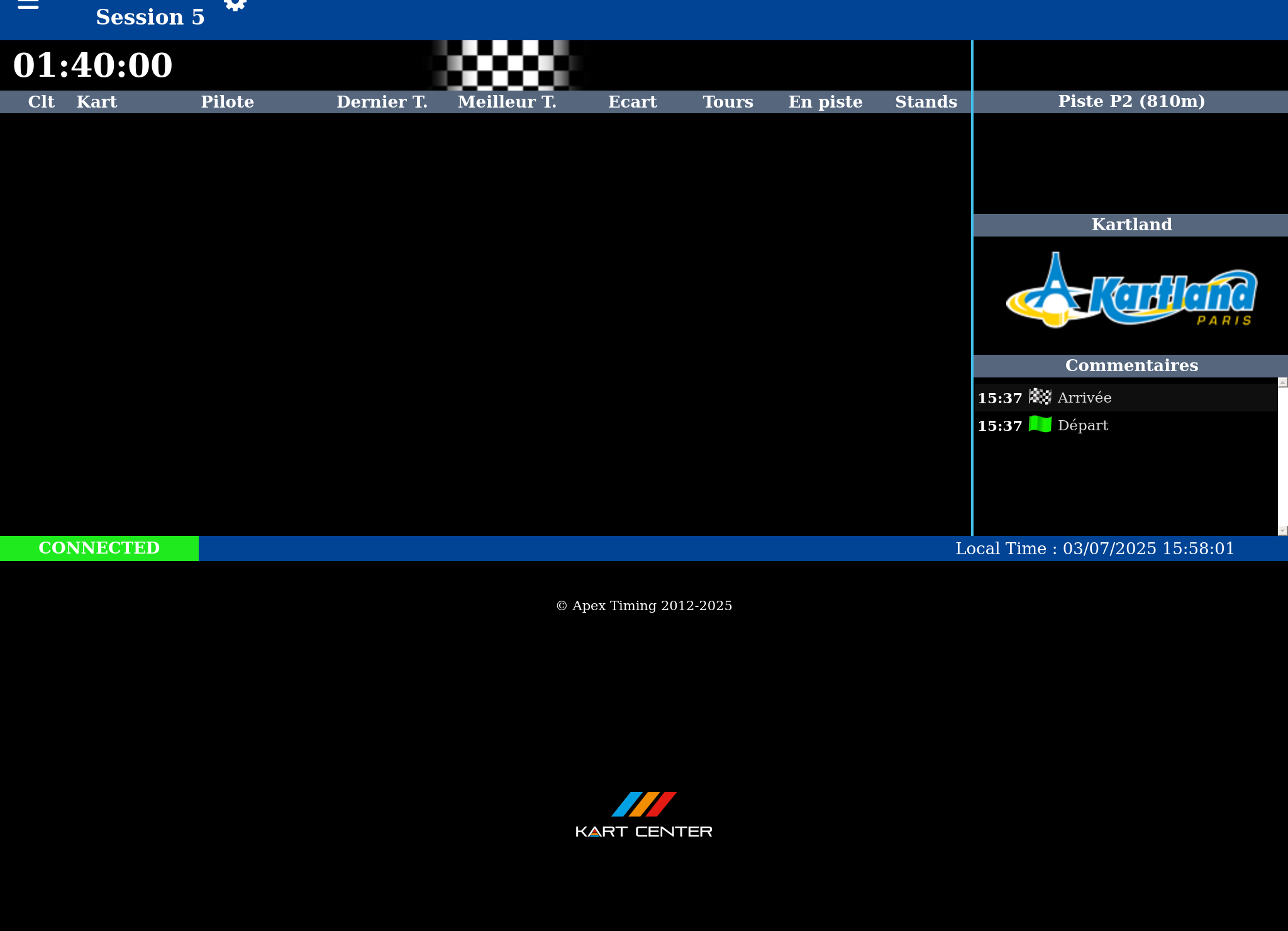Click the checkered flag beside Arrivée
Viewport: 1288px width, 931px height.
1040,397
